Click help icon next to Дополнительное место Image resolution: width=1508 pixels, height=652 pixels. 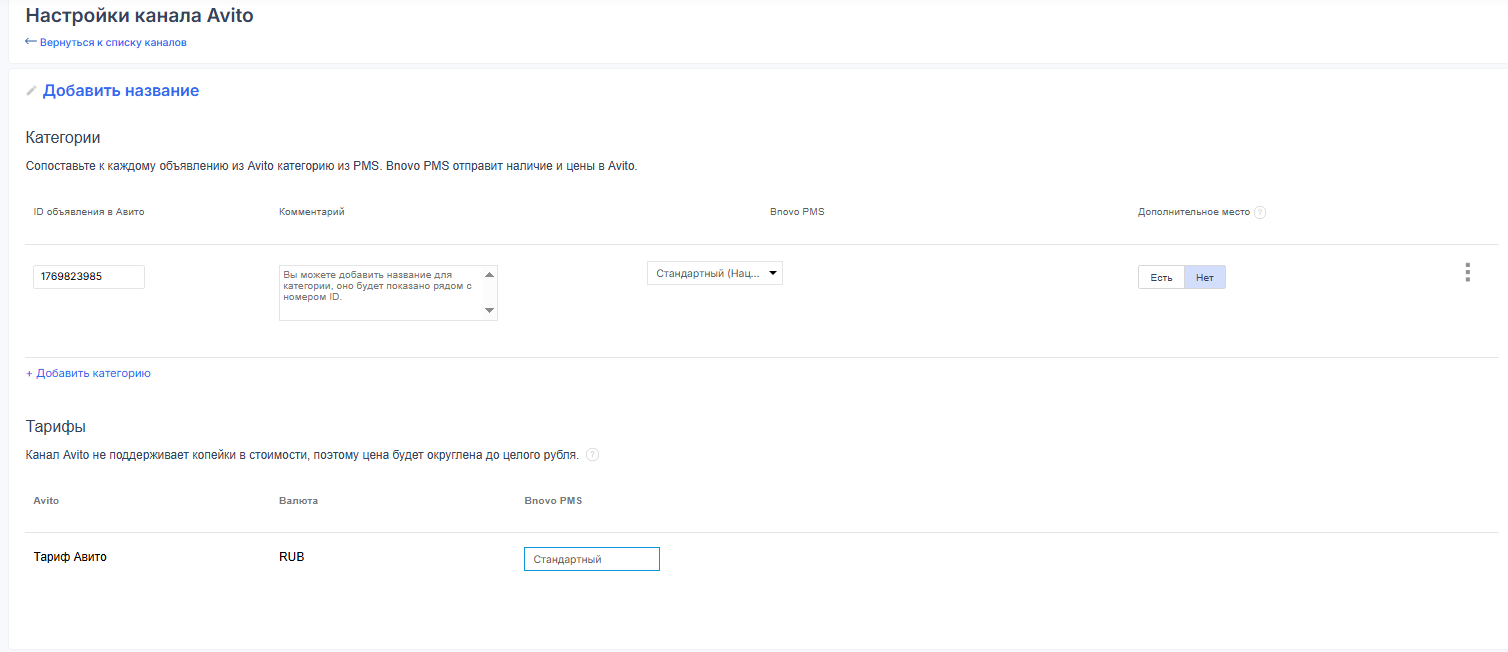coord(1260,213)
